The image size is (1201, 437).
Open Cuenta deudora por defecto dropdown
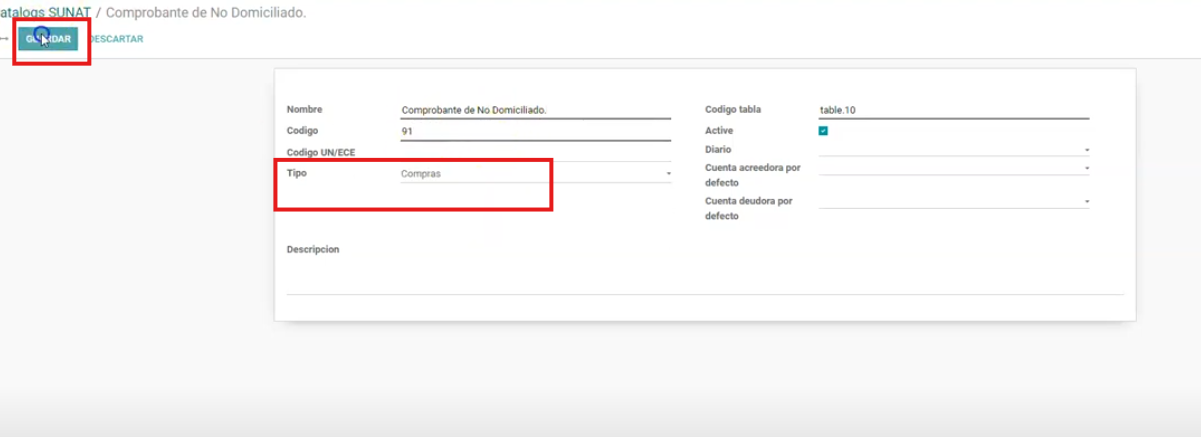click(x=1086, y=202)
